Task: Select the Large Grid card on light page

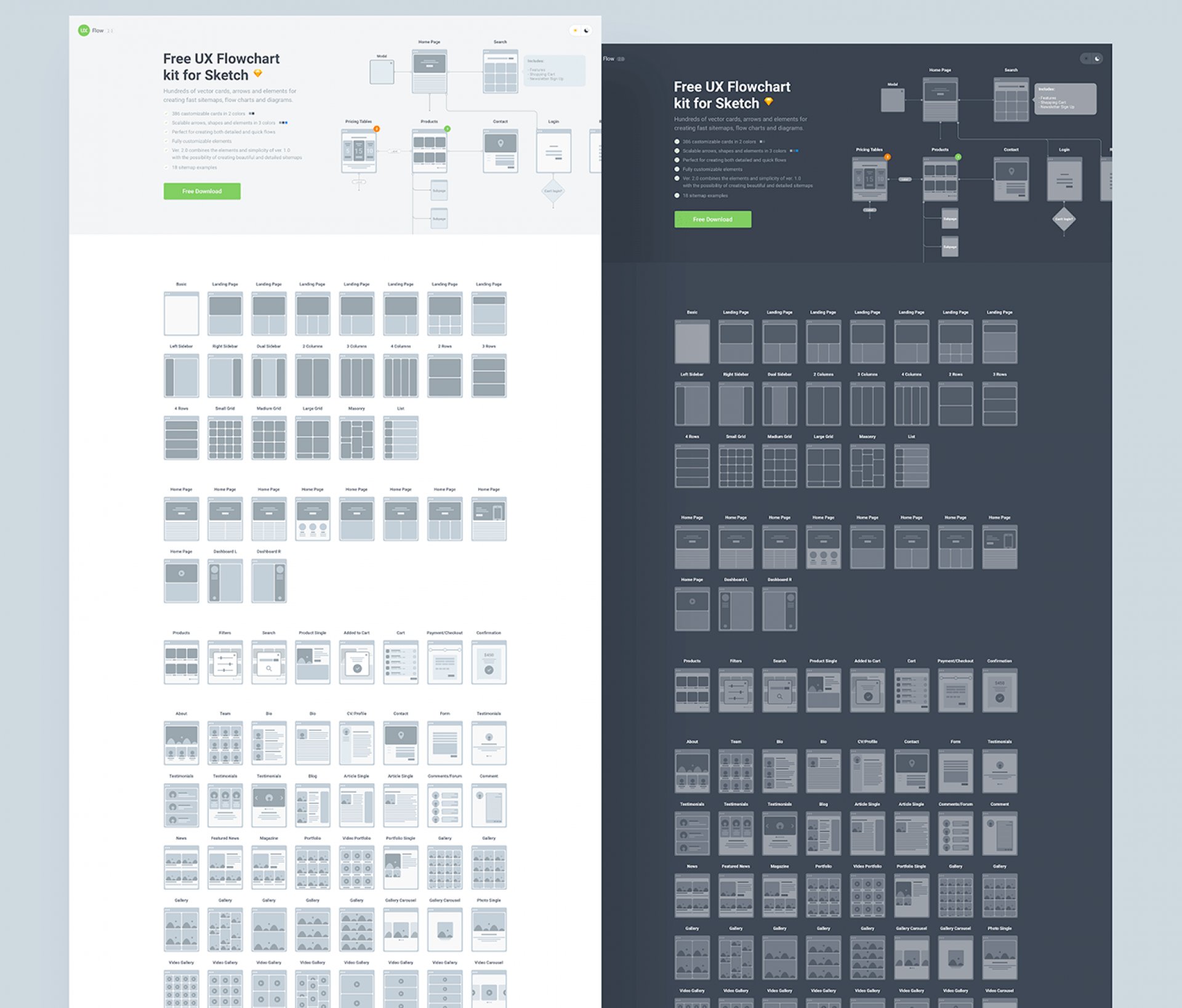Action: click(313, 438)
